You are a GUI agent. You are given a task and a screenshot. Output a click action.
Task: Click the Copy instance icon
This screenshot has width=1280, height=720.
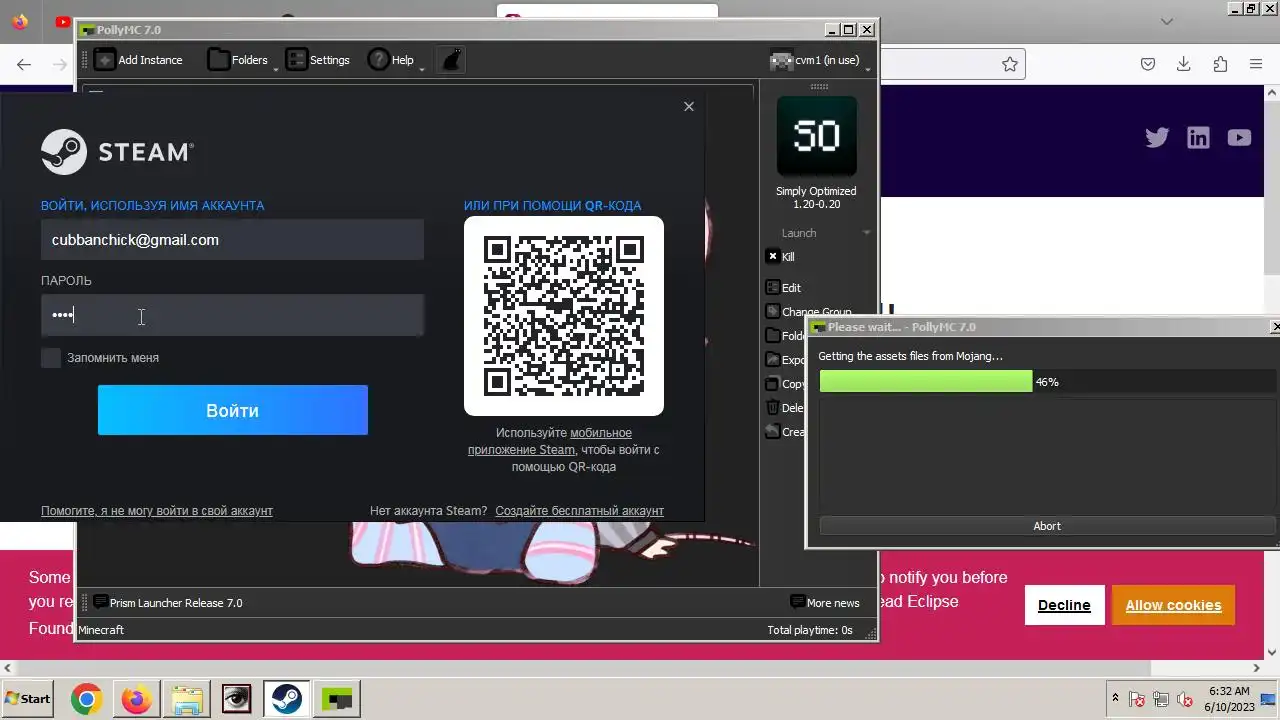click(772, 384)
